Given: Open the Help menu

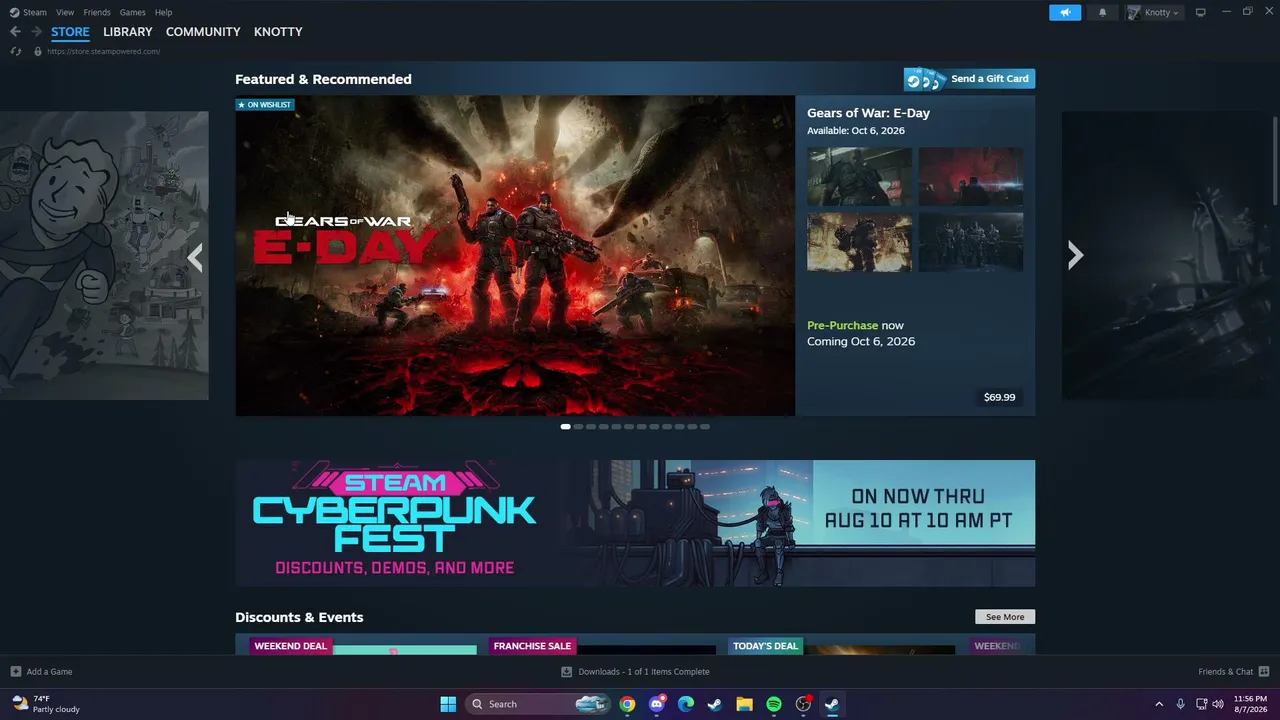Looking at the screenshot, I should pos(163,12).
